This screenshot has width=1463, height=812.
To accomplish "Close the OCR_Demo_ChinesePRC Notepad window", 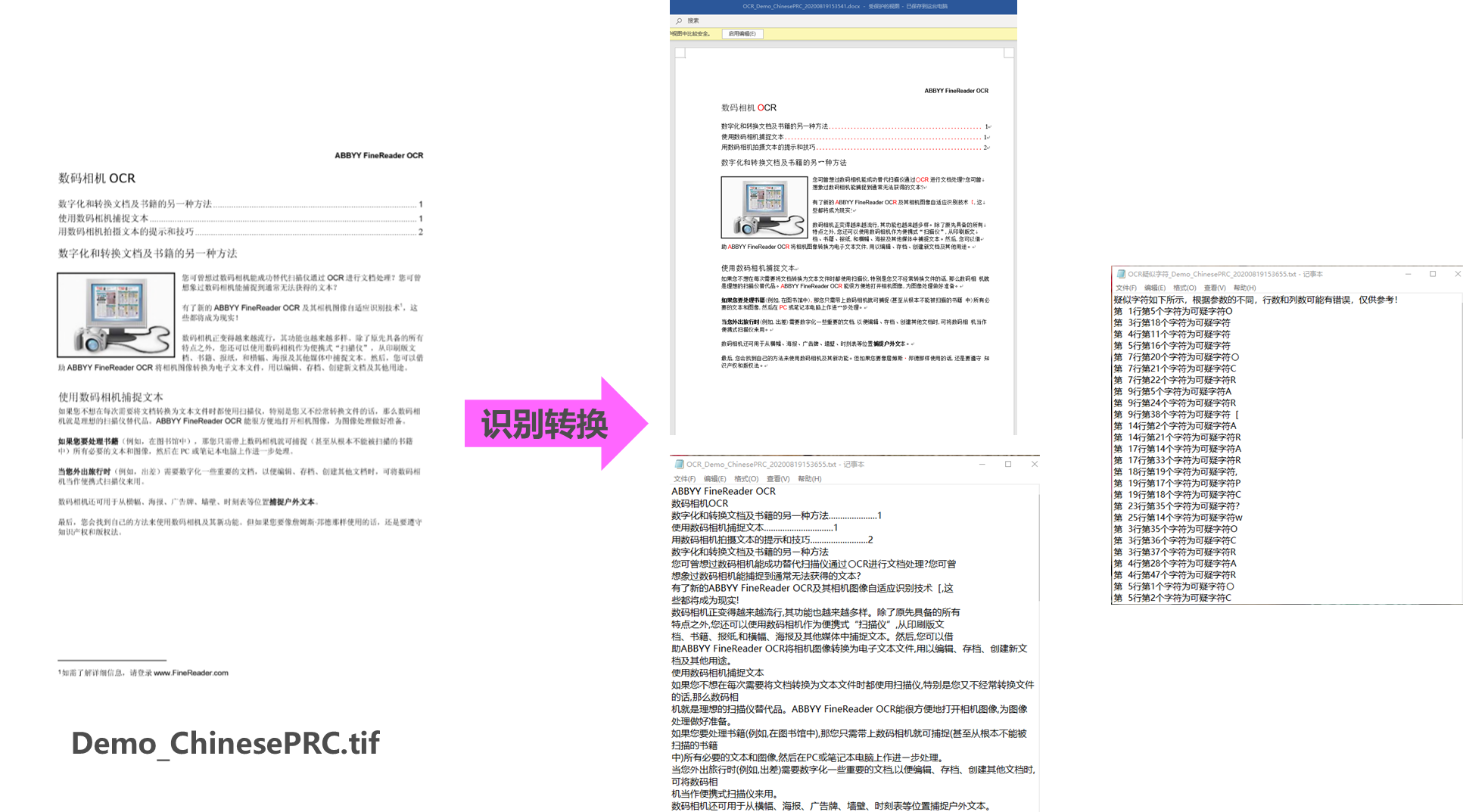I will click(x=1035, y=464).
